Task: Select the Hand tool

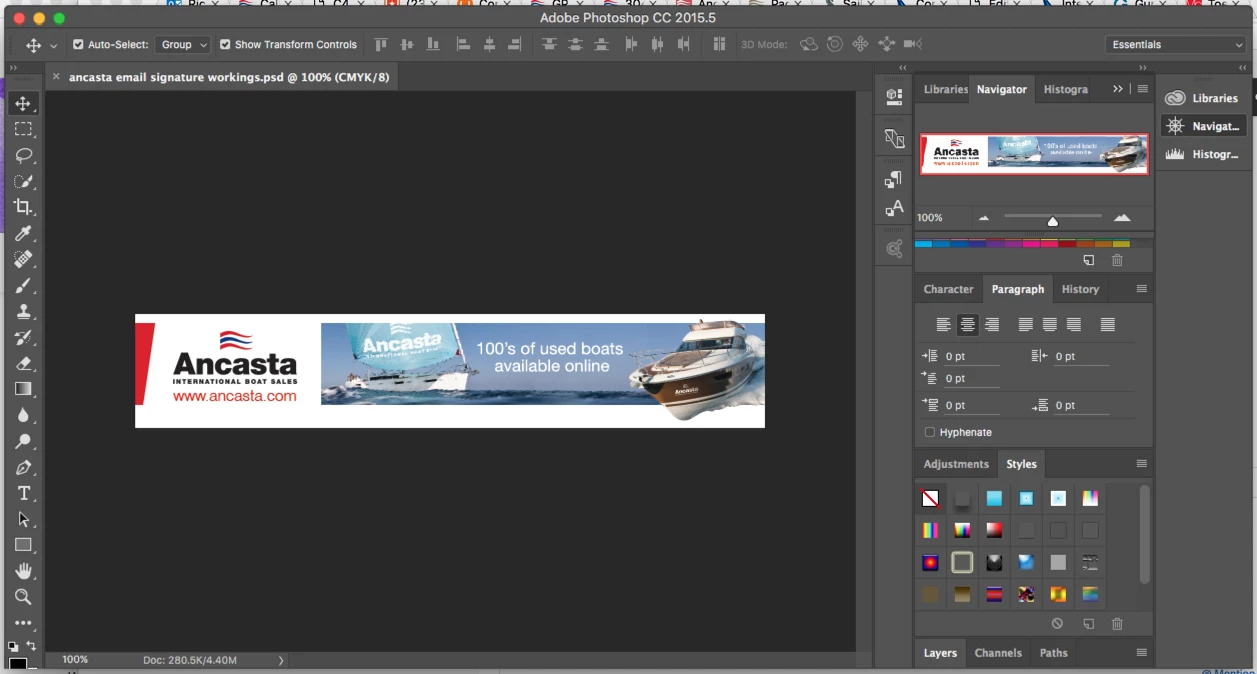Action: (23, 572)
